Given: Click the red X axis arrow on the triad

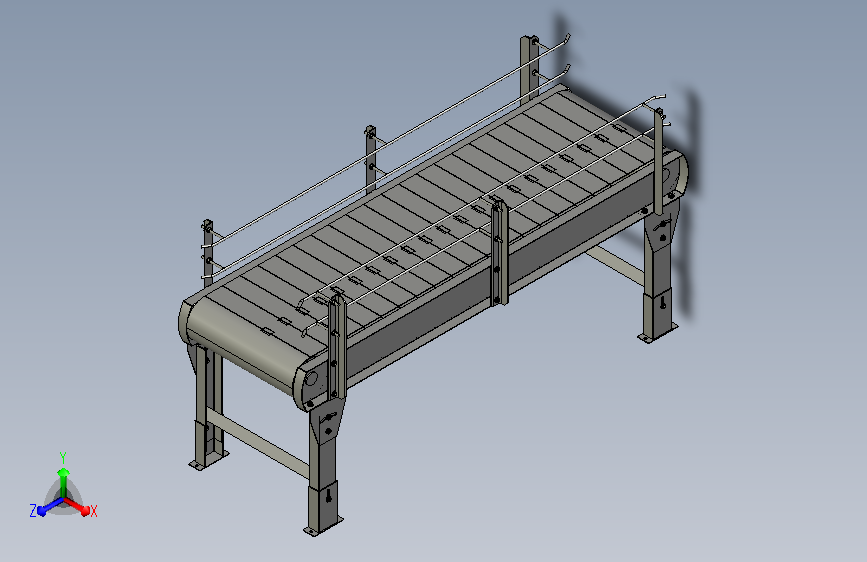Looking at the screenshot, I should pos(77,506).
